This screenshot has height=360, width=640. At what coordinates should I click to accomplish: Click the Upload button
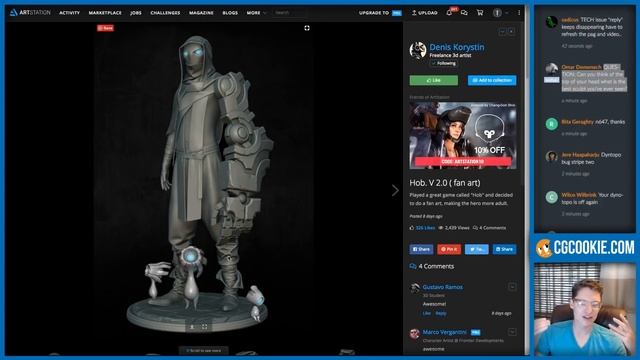tap(424, 13)
